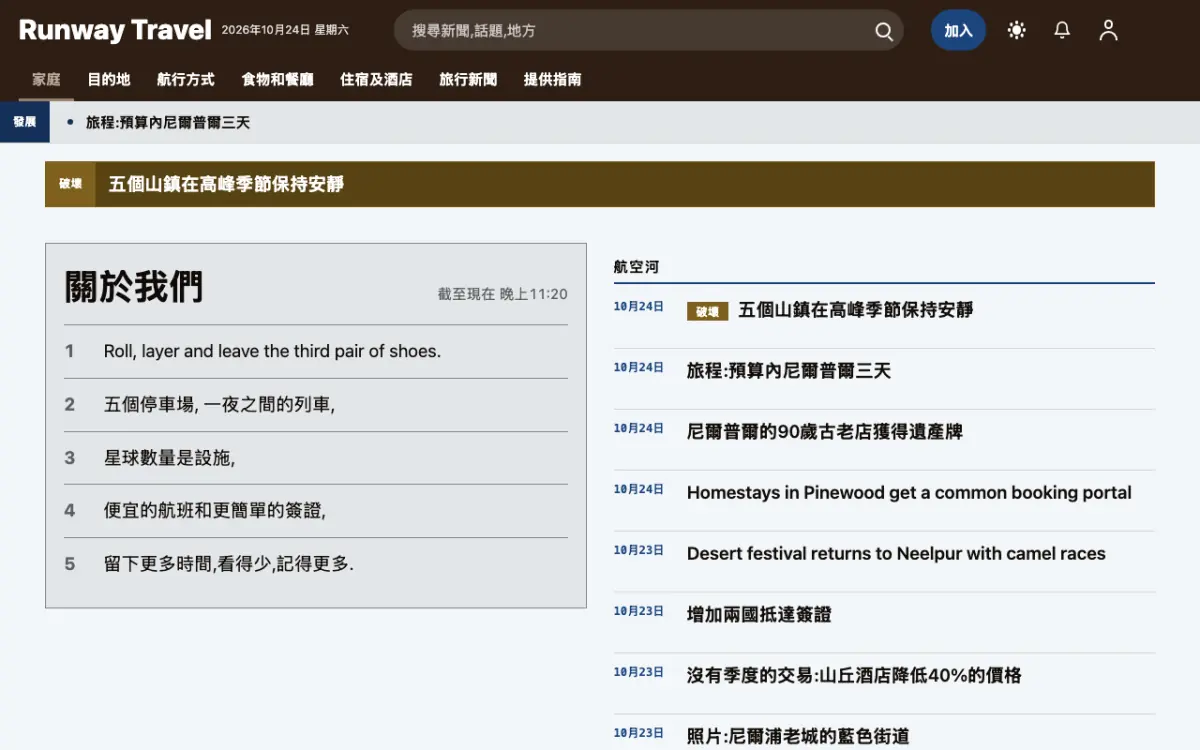Viewport: 1200px width, 750px height.
Task: Click the 發展 ticker label
Action: click(25, 122)
